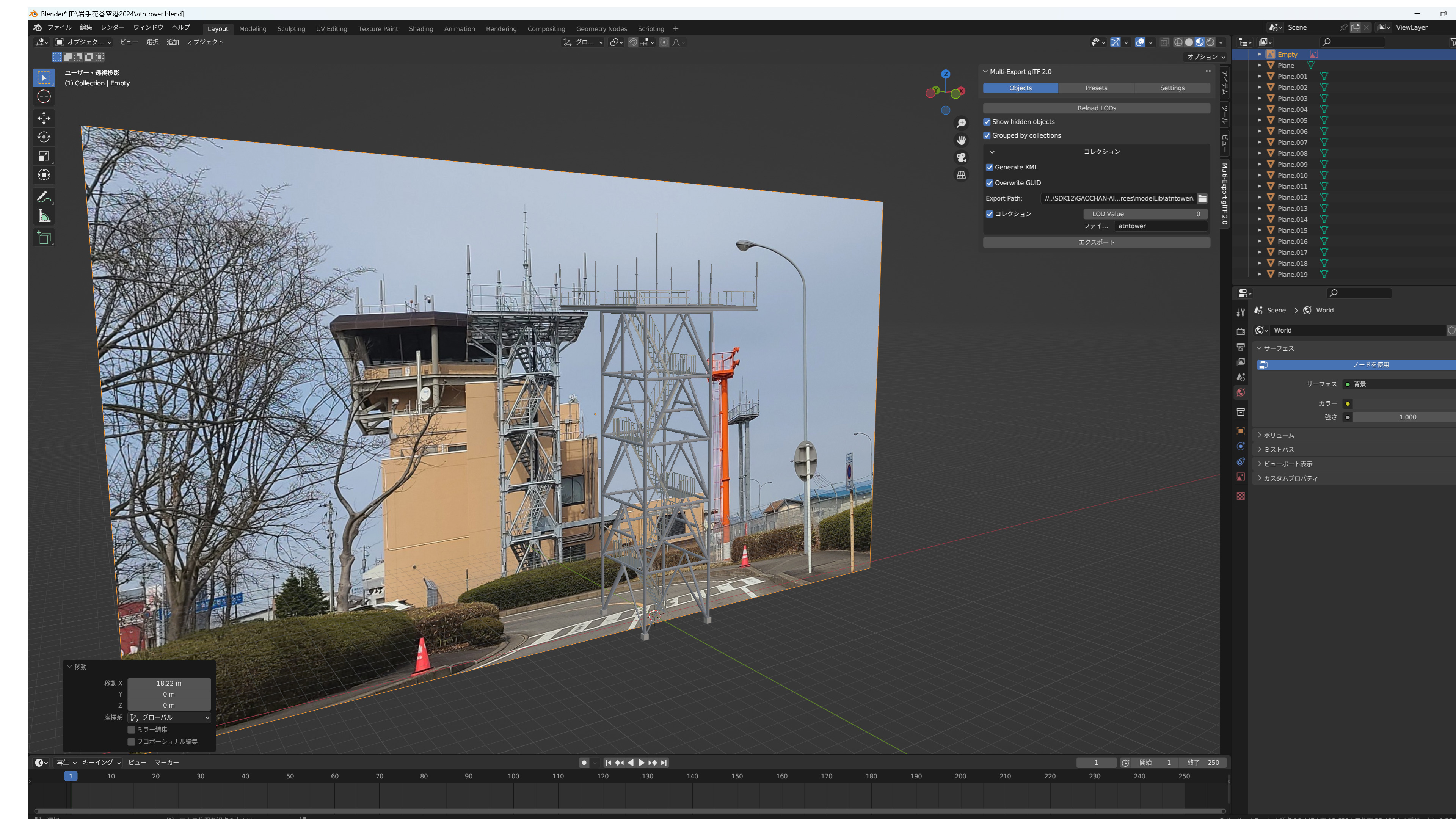Adjust the 強さ strength slider
Screen dimensions: 1456x819
1404,417
